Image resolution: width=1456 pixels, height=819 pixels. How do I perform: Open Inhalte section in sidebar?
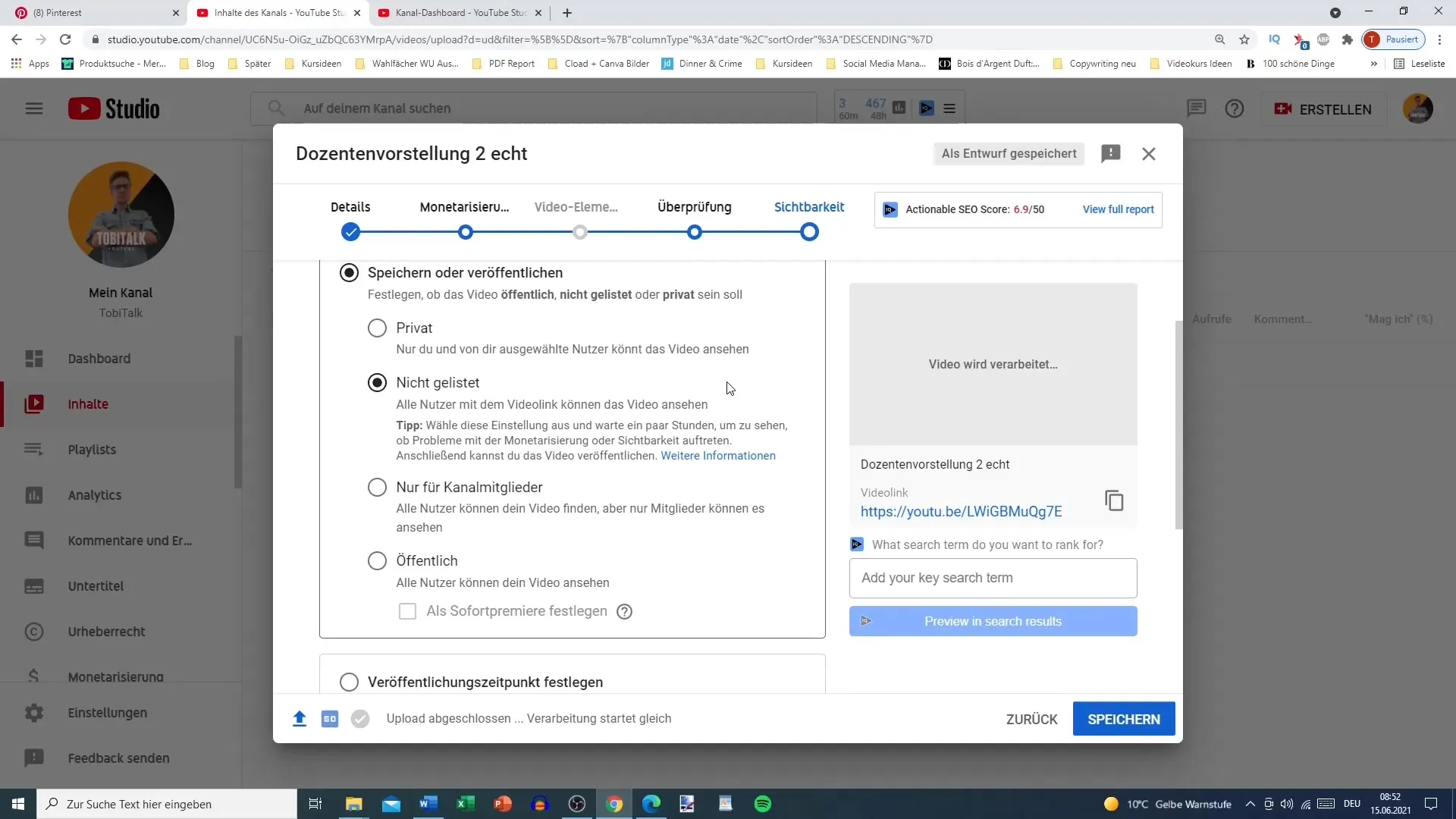tap(87, 404)
